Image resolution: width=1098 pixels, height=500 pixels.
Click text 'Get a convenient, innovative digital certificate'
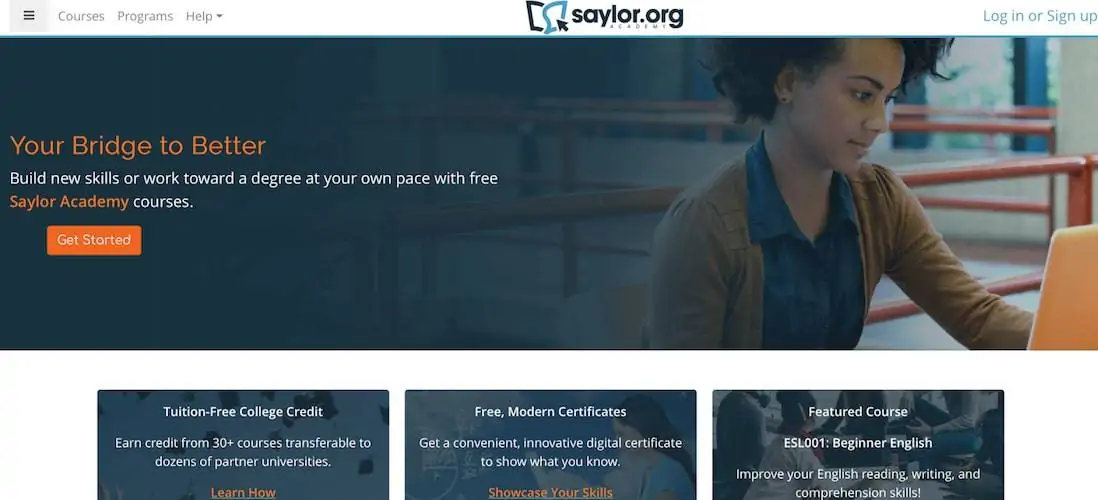pyautogui.click(x=550, y=443)
